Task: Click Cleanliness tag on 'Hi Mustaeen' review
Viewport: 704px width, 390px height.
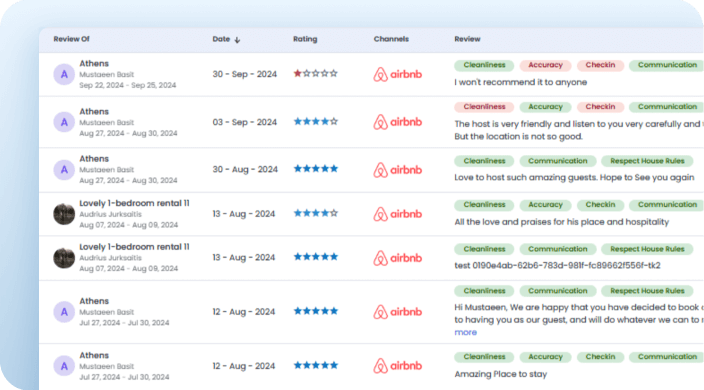Action: tap(484, 291)
